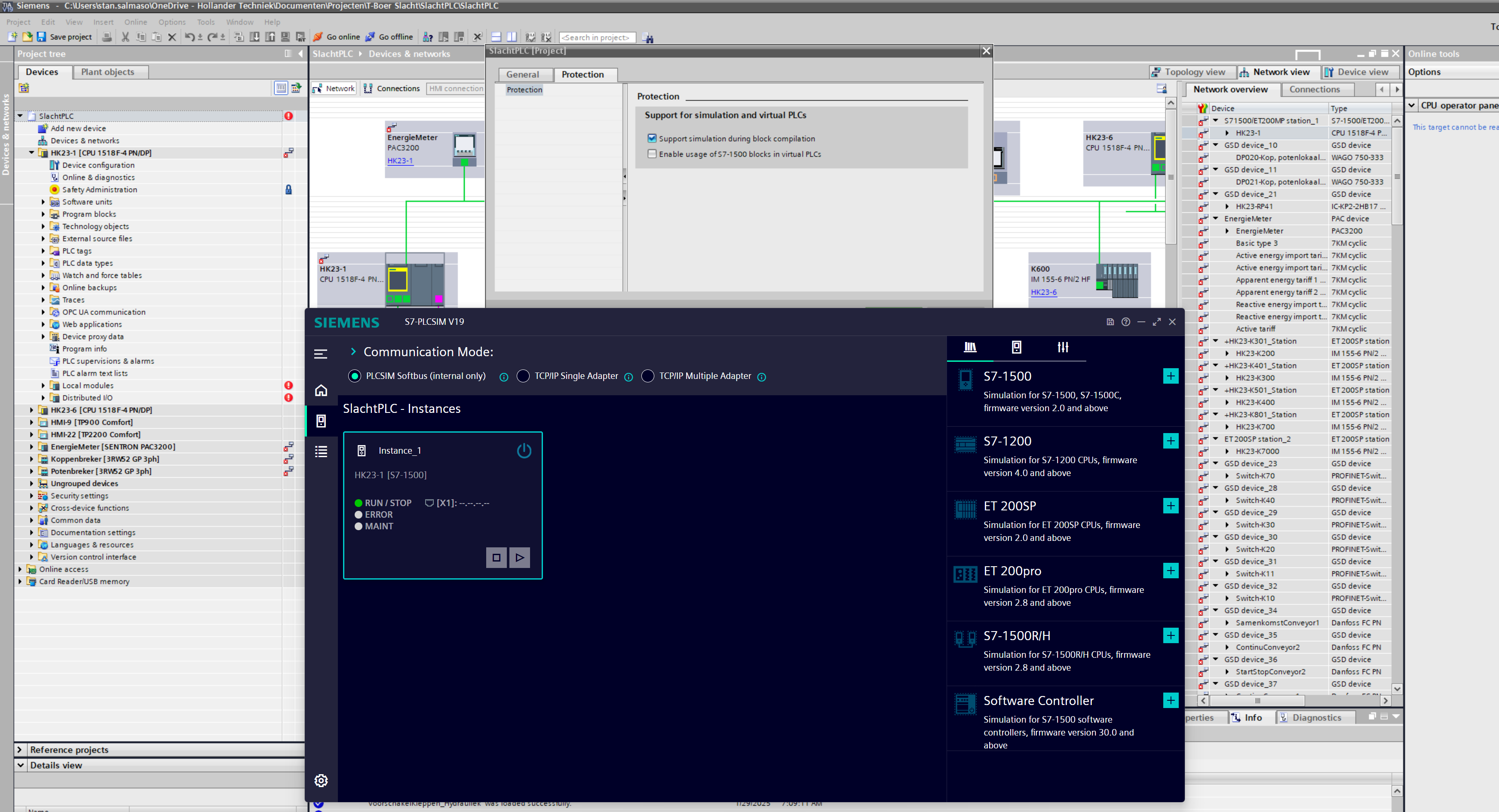The height and width of the screenshot is (812, 1499).
Task: Click the PLCSIM home sidebar icon
Action: pyautogui.click(x=321, y=390)
